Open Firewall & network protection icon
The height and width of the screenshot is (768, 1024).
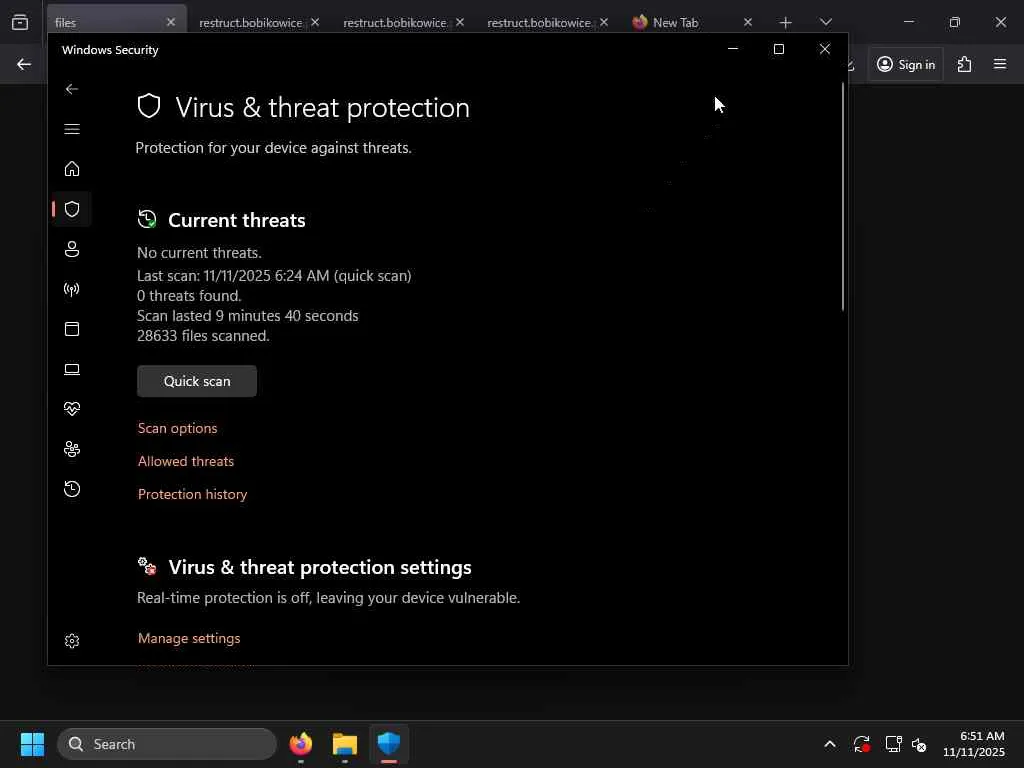coord(72,289)
